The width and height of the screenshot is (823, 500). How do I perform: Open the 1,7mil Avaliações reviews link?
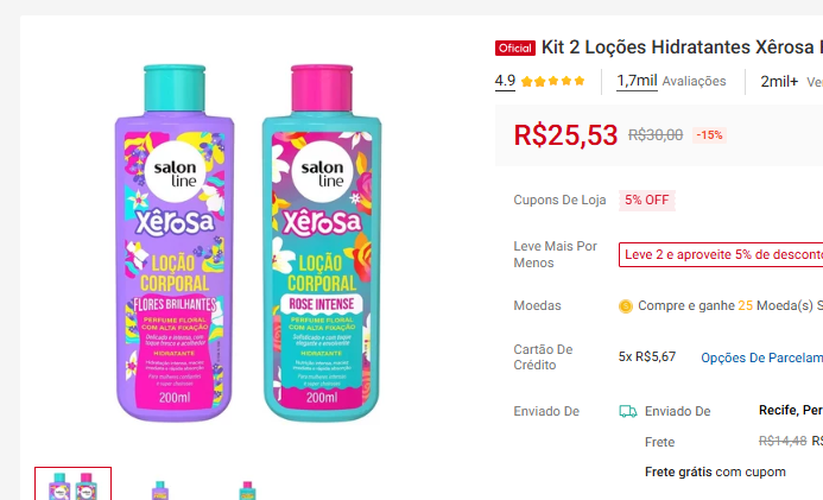(671, 81)
